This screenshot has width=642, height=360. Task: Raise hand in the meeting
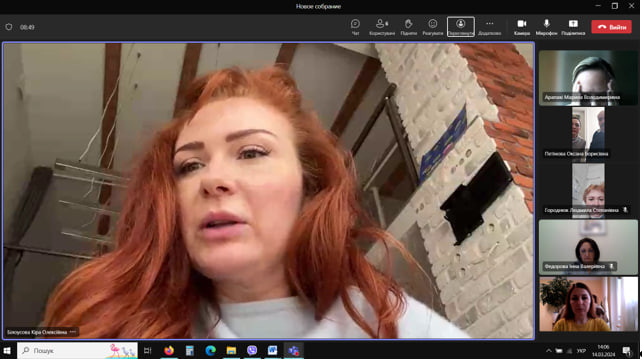click(x=408, y=27)
